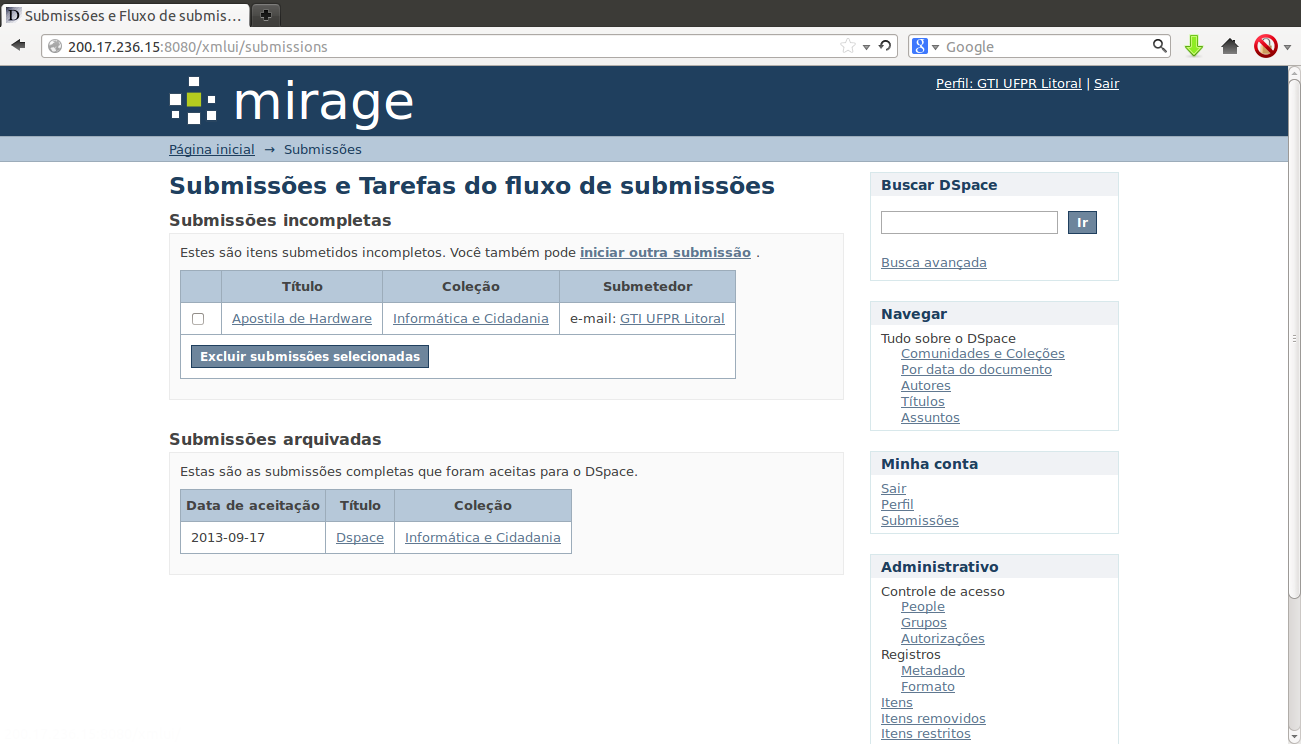The width and height of the screenshot is (1301, 744).
Task: Click the Data de aceitação column header
Action: click(253, 506)
